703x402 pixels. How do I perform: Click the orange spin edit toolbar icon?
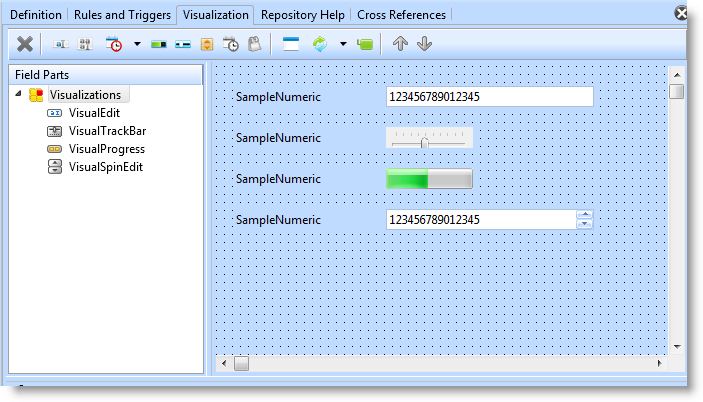coord(207,44)
